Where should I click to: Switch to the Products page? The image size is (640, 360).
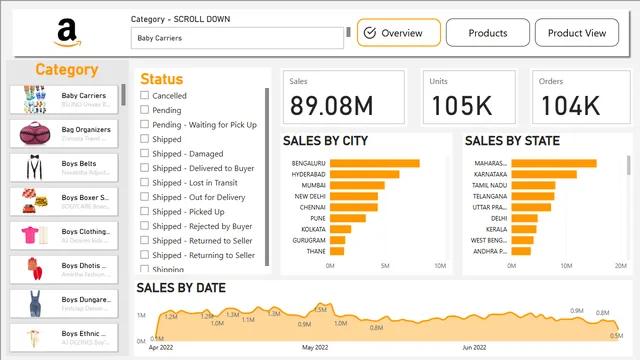[488, 33]
